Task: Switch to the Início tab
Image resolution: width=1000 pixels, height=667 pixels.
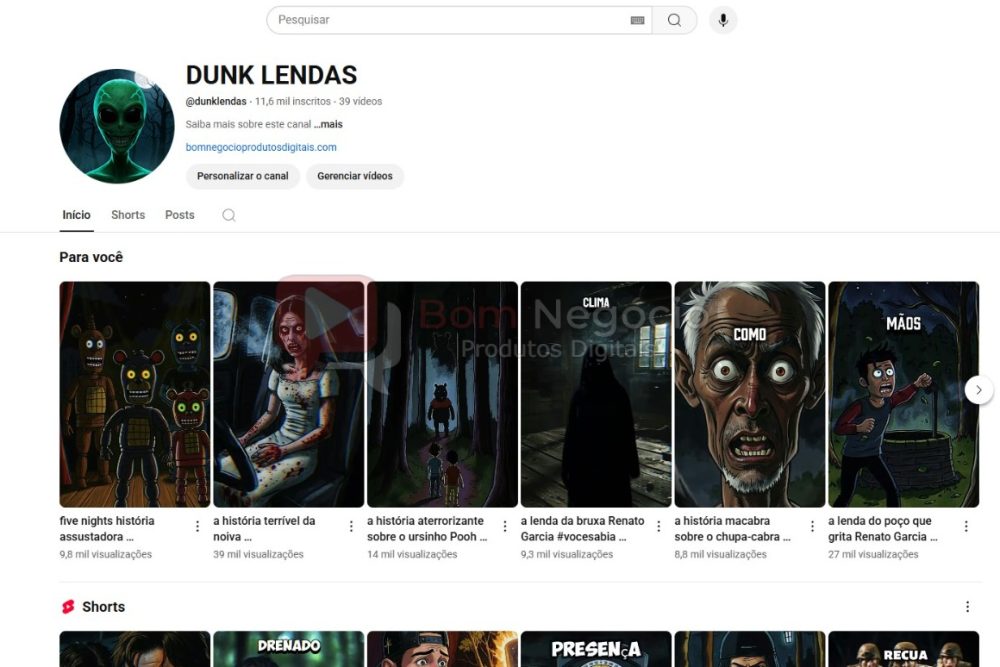Action: click(77, 215)
